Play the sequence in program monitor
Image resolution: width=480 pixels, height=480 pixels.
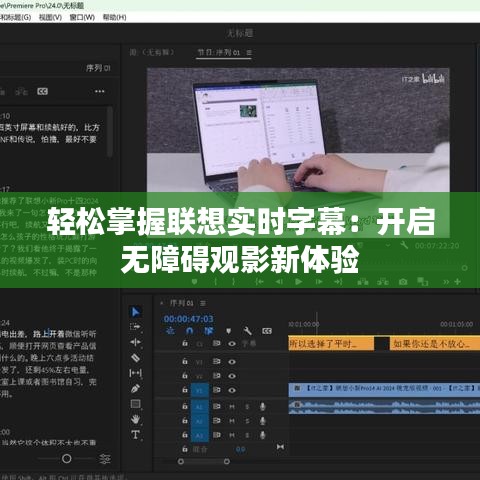tap(299, 282)
